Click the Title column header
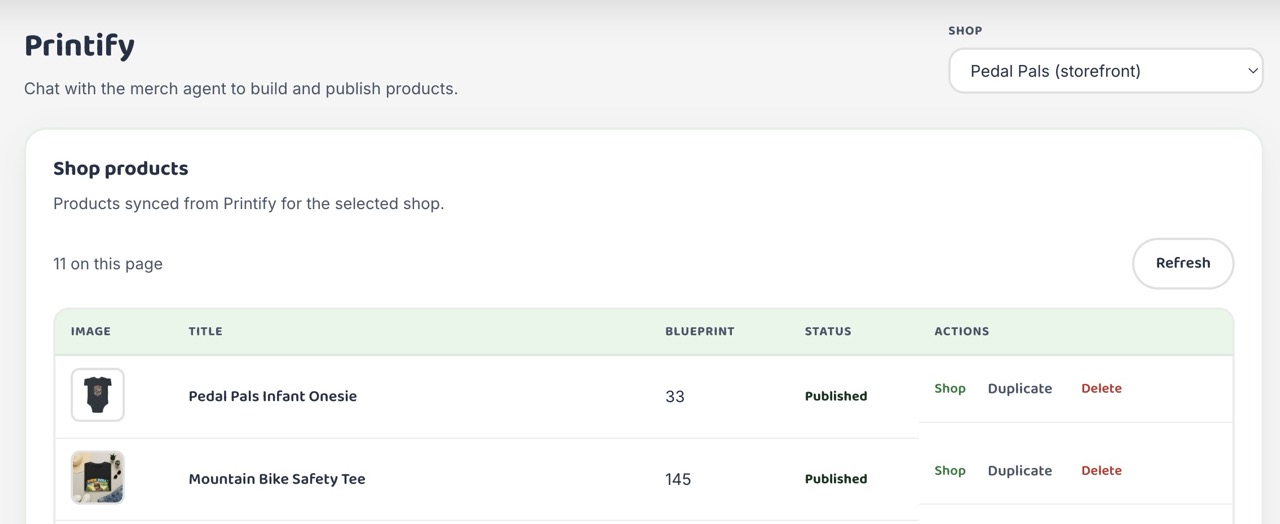 point(205,331)
